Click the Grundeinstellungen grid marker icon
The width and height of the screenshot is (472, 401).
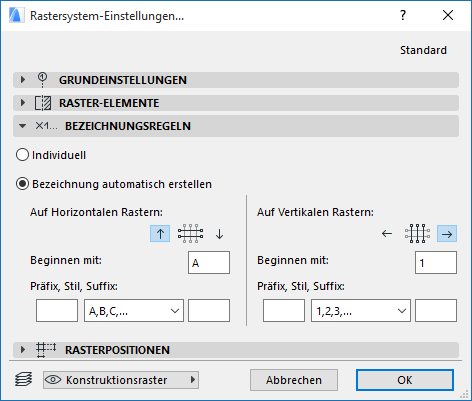click(42, 80)
